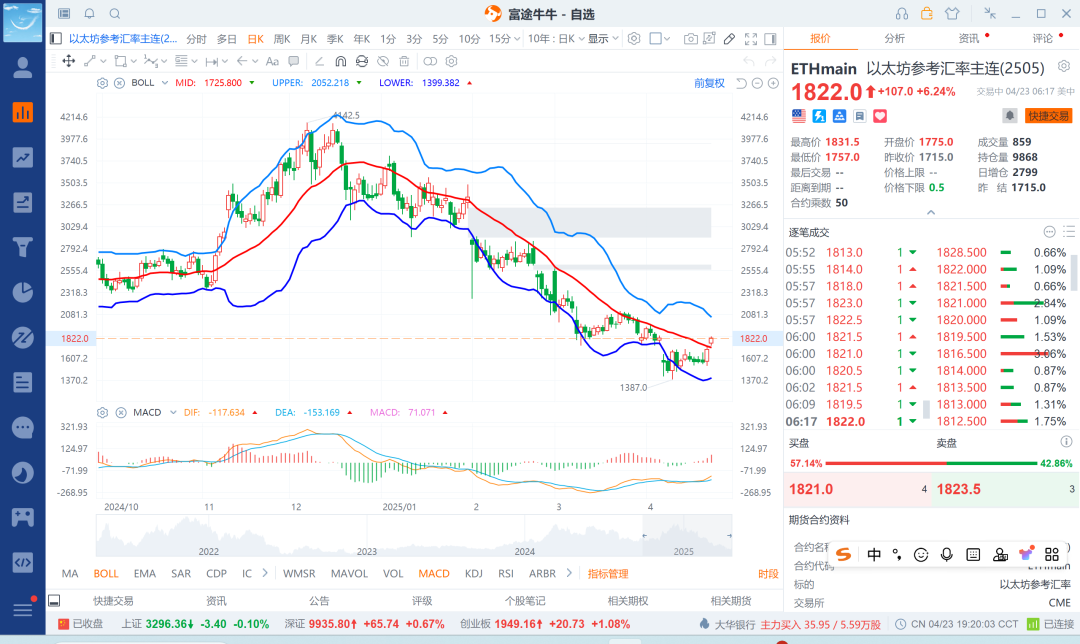Toggle the right side panel layout icon
Viewport: 1080px width, 644px height.
771,39
